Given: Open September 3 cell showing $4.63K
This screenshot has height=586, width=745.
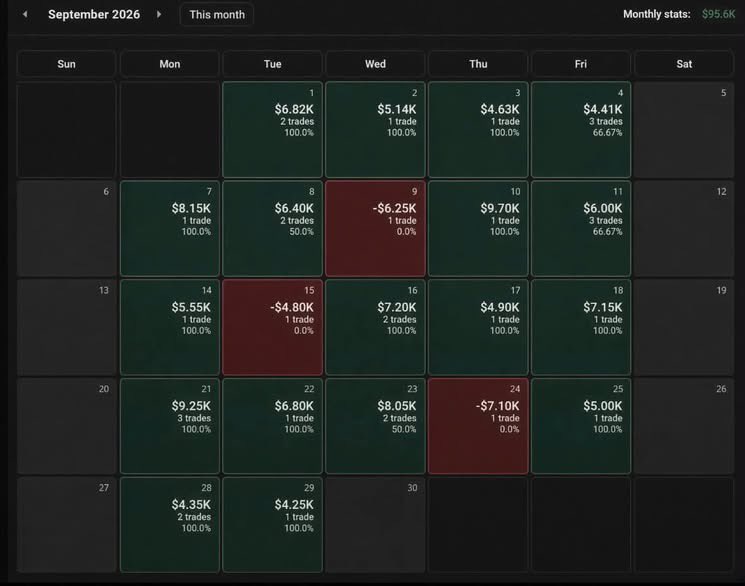Looking at the screenshot, I should 478,130.
